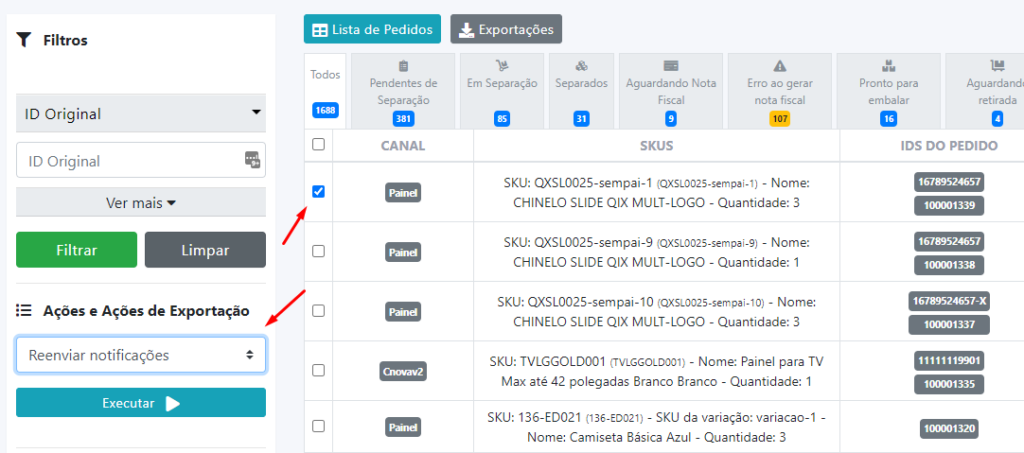
Task: Click the Executar button
Action: pyautogui.click(x=141, y=403)
